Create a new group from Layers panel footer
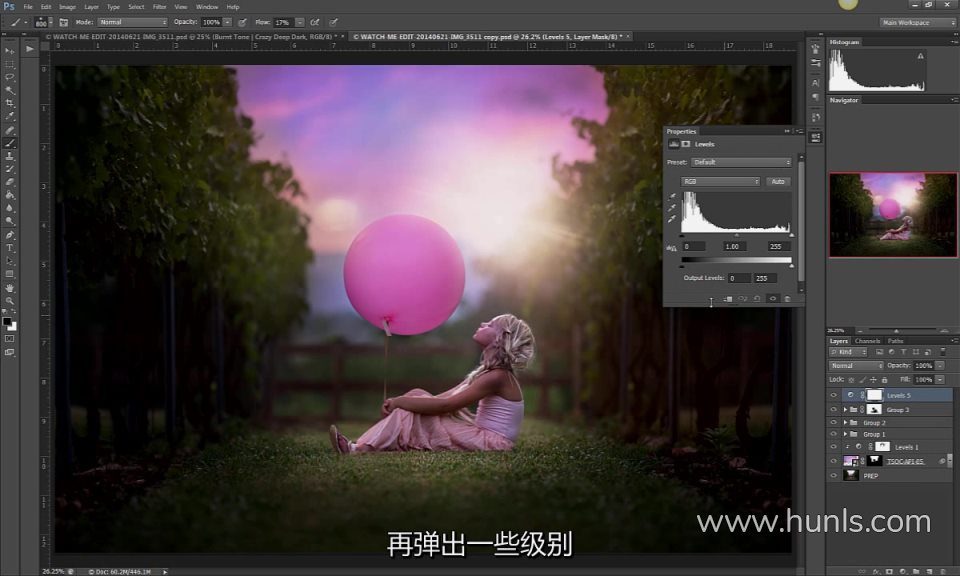Image resolution: width=960 pixels, height=576 pixels. coord(916,571)
